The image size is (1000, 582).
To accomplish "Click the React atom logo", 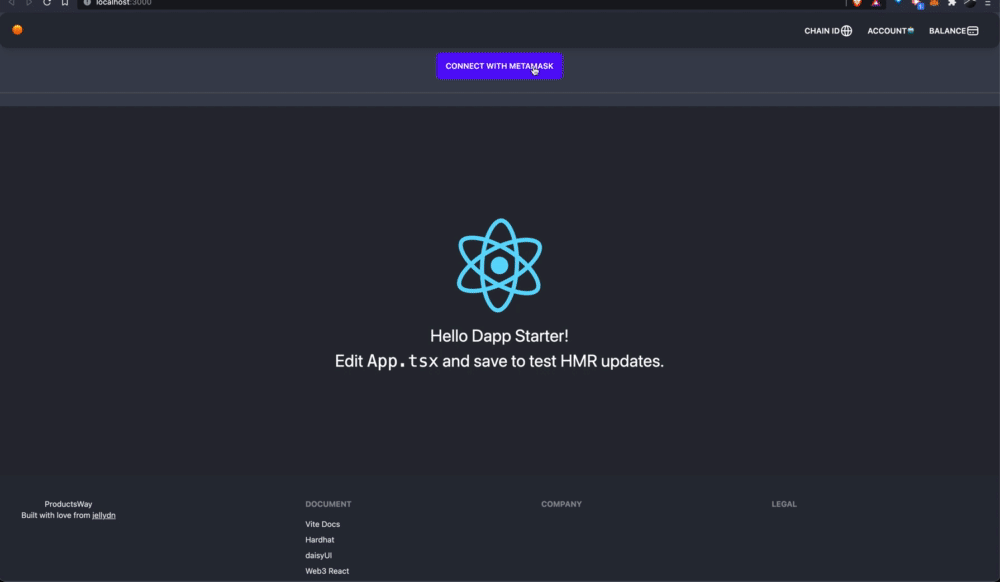I will pos(499,265).
